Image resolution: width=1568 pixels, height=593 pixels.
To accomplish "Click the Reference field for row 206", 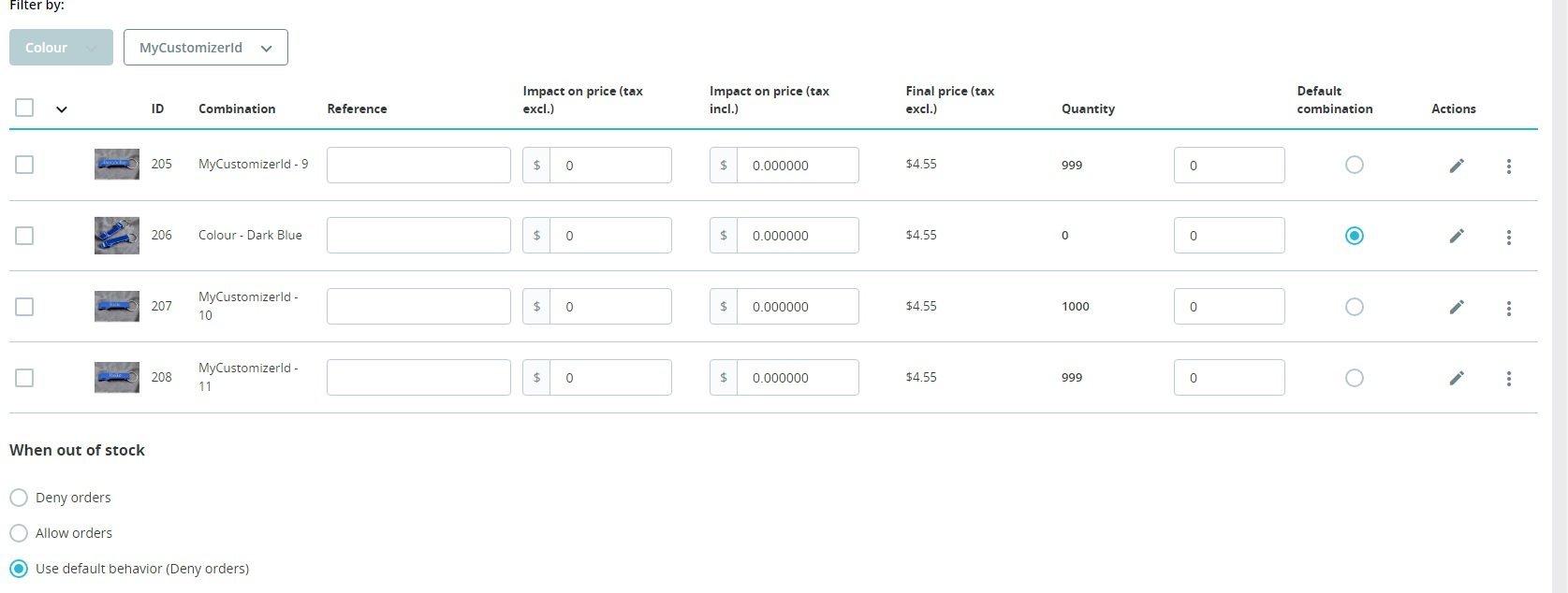I will (418, 236).
